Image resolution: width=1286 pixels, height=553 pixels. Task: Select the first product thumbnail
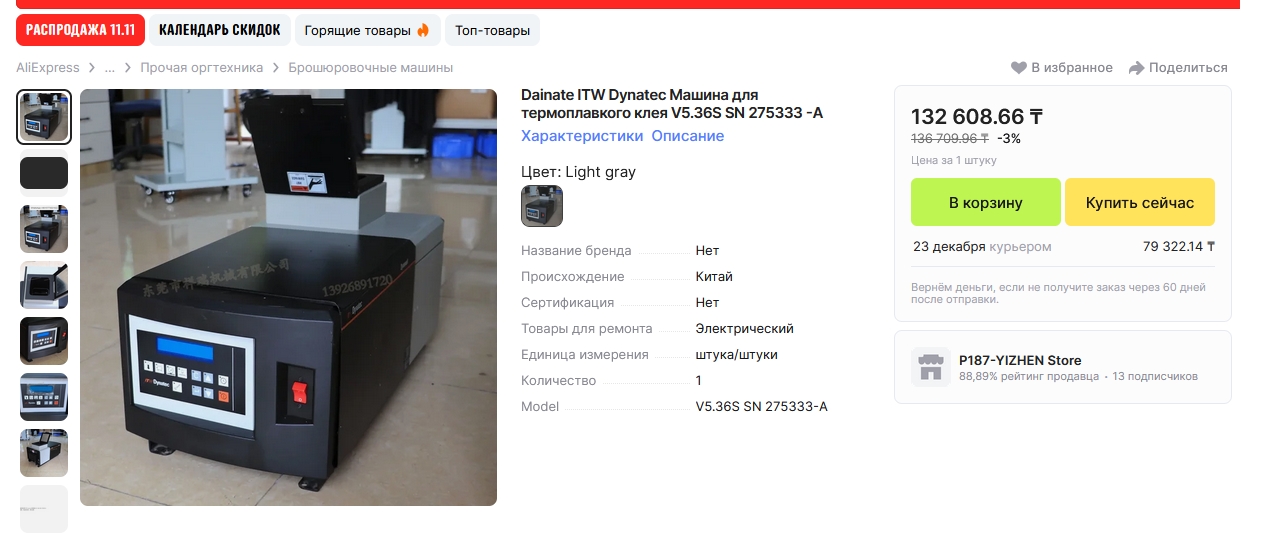tap(44, 117)
